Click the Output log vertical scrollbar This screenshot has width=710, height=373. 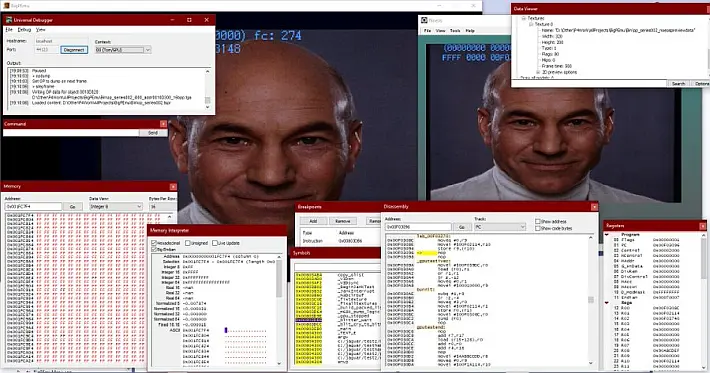pos(208,88)
